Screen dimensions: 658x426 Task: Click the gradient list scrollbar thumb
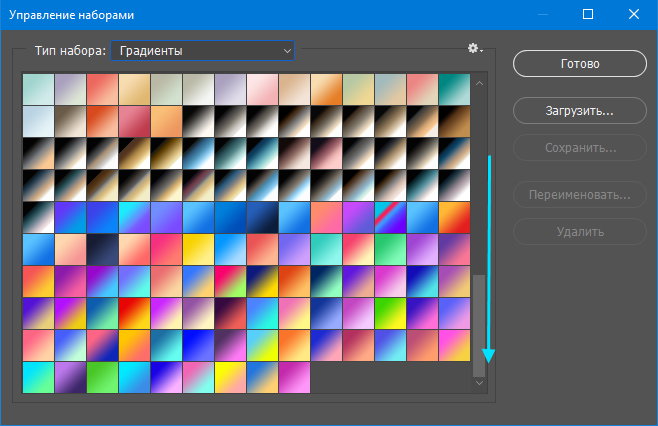pos(479,326)
